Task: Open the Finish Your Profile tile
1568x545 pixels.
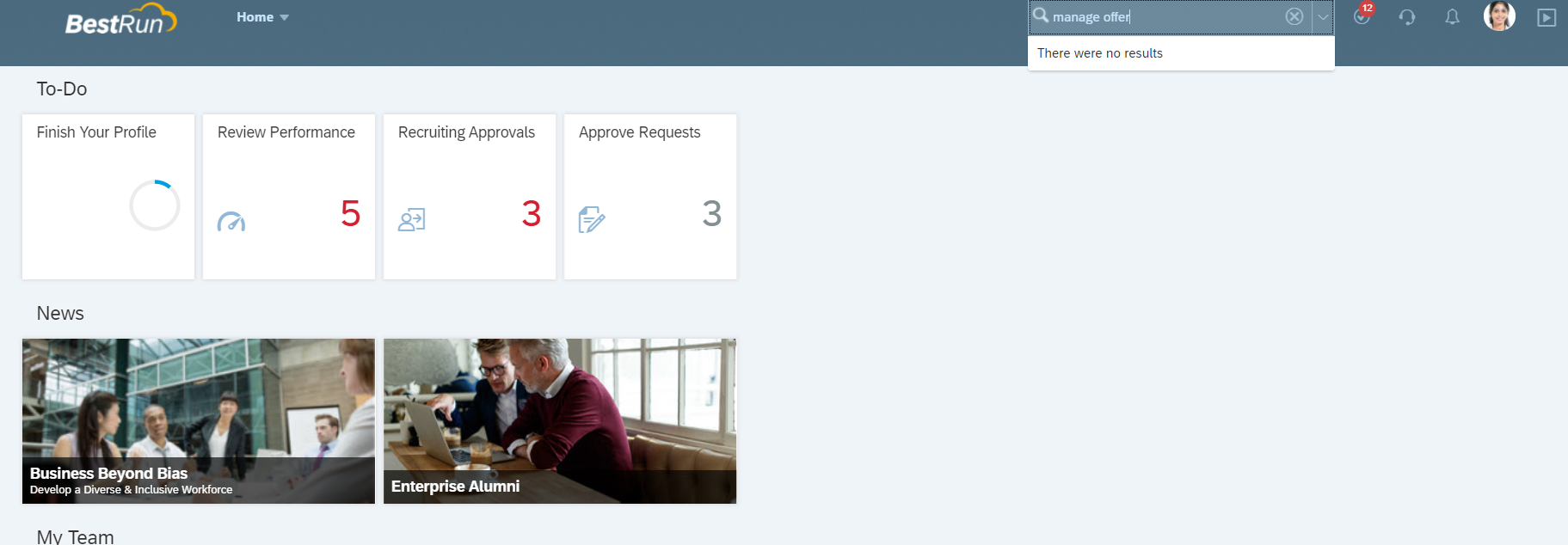Action: 108,197
